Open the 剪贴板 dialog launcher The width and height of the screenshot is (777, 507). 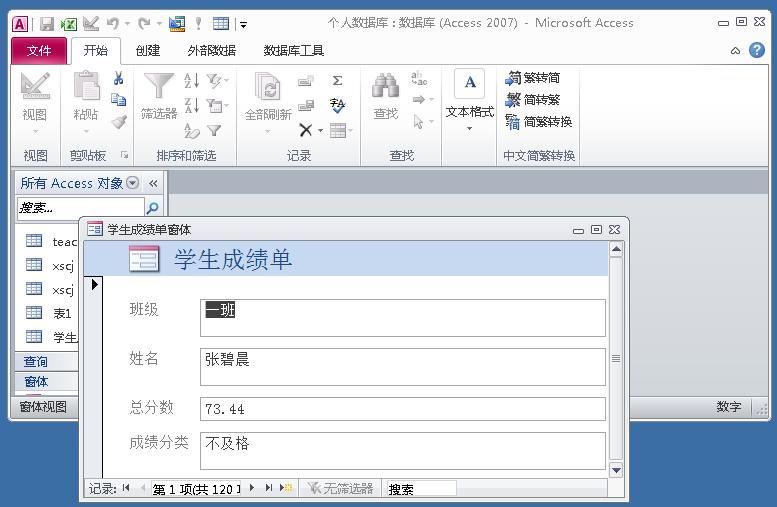click(124, 155)
